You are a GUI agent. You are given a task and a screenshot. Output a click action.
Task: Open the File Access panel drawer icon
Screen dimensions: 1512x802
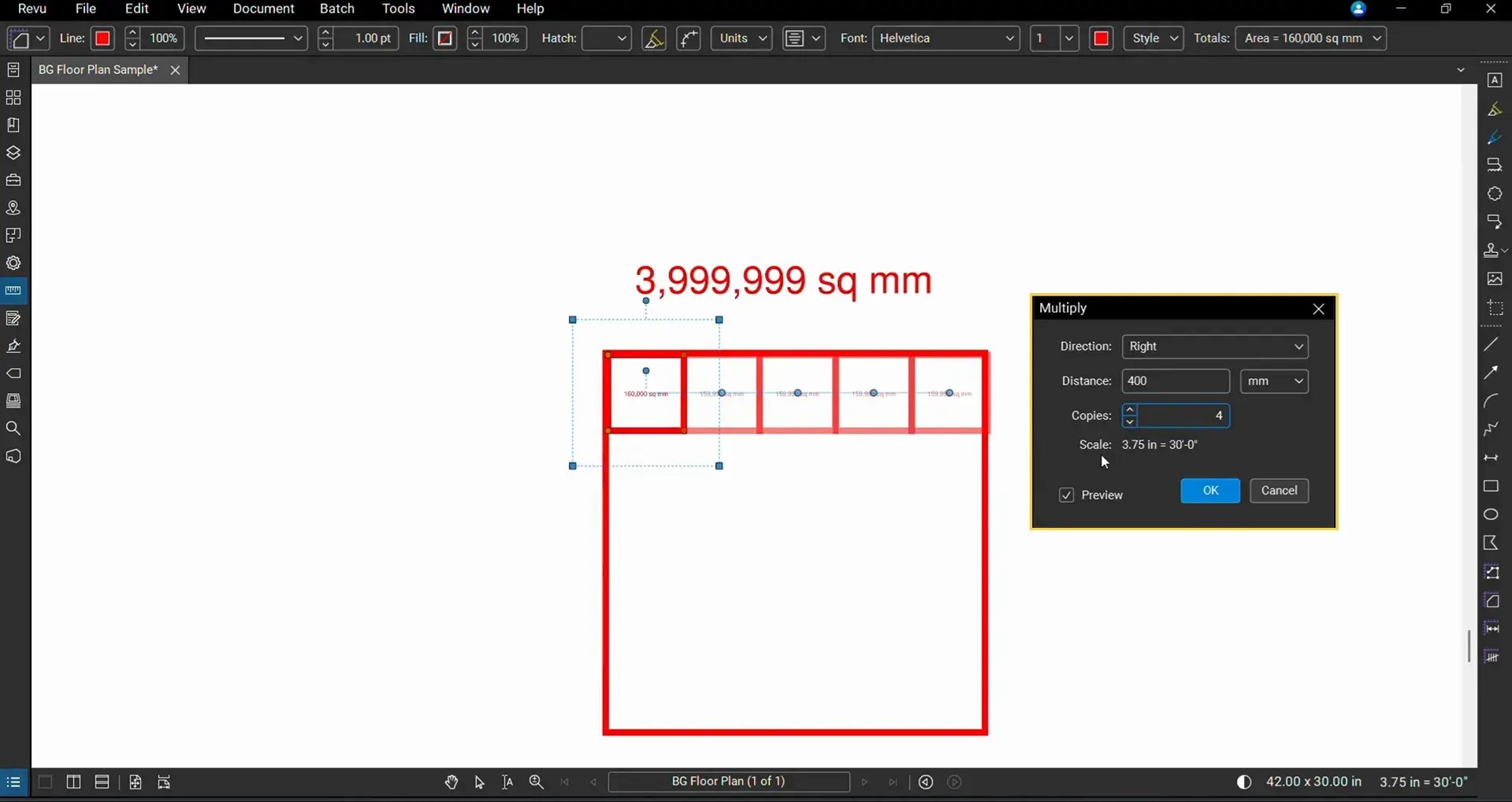(13, 70)
